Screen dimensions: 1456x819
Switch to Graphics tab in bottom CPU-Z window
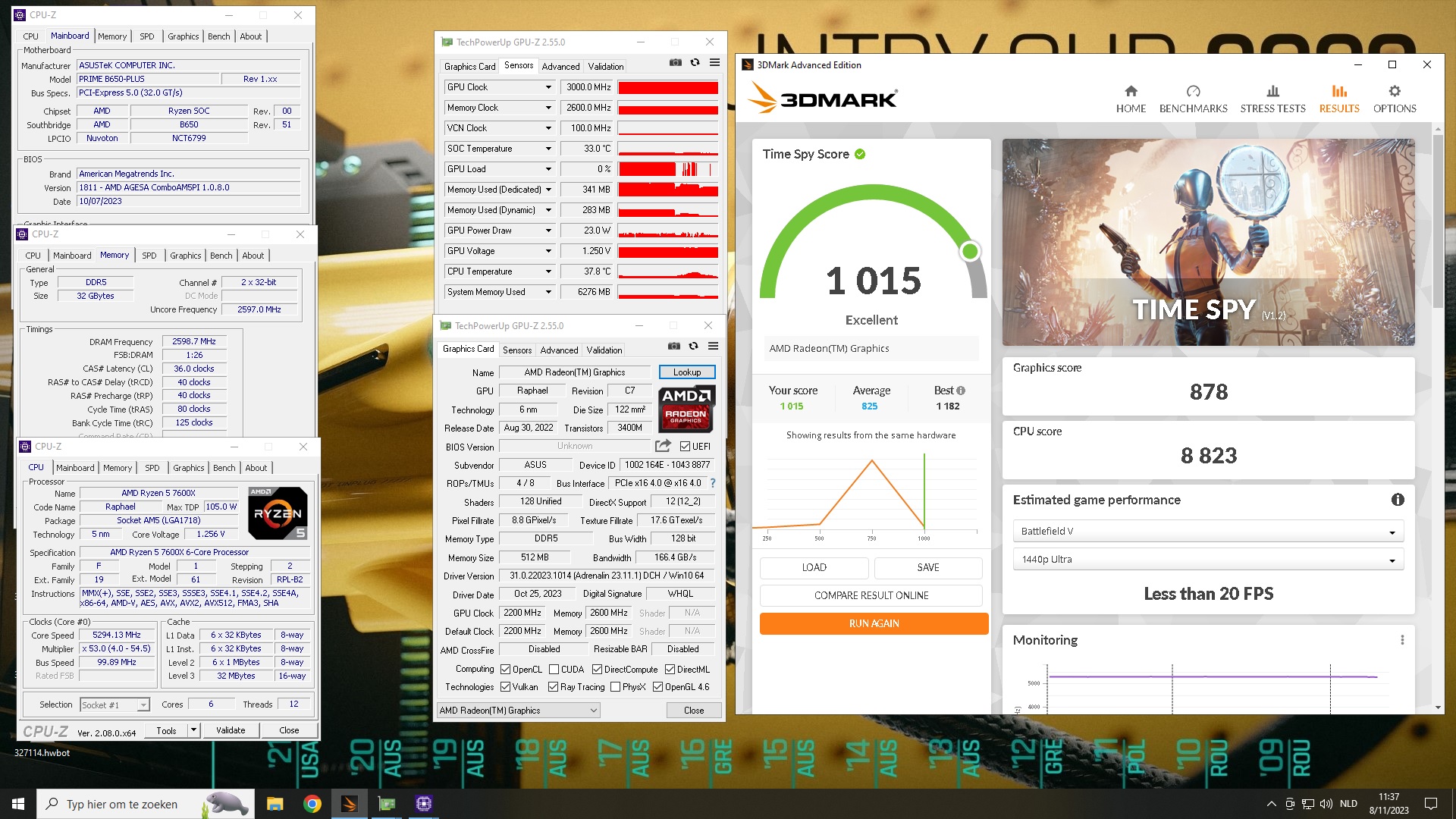188,468
